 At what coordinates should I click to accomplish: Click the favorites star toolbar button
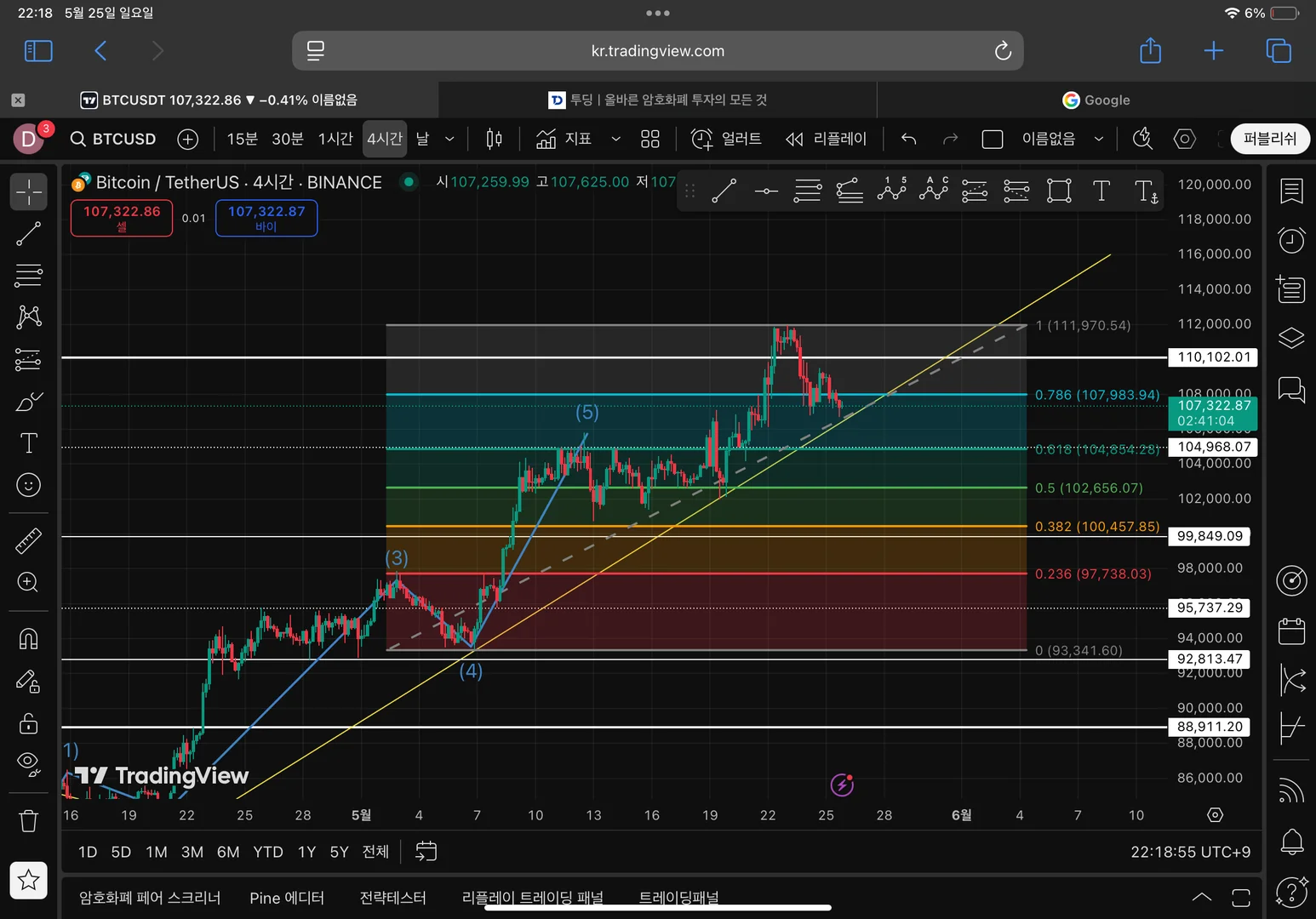(28, 880)
